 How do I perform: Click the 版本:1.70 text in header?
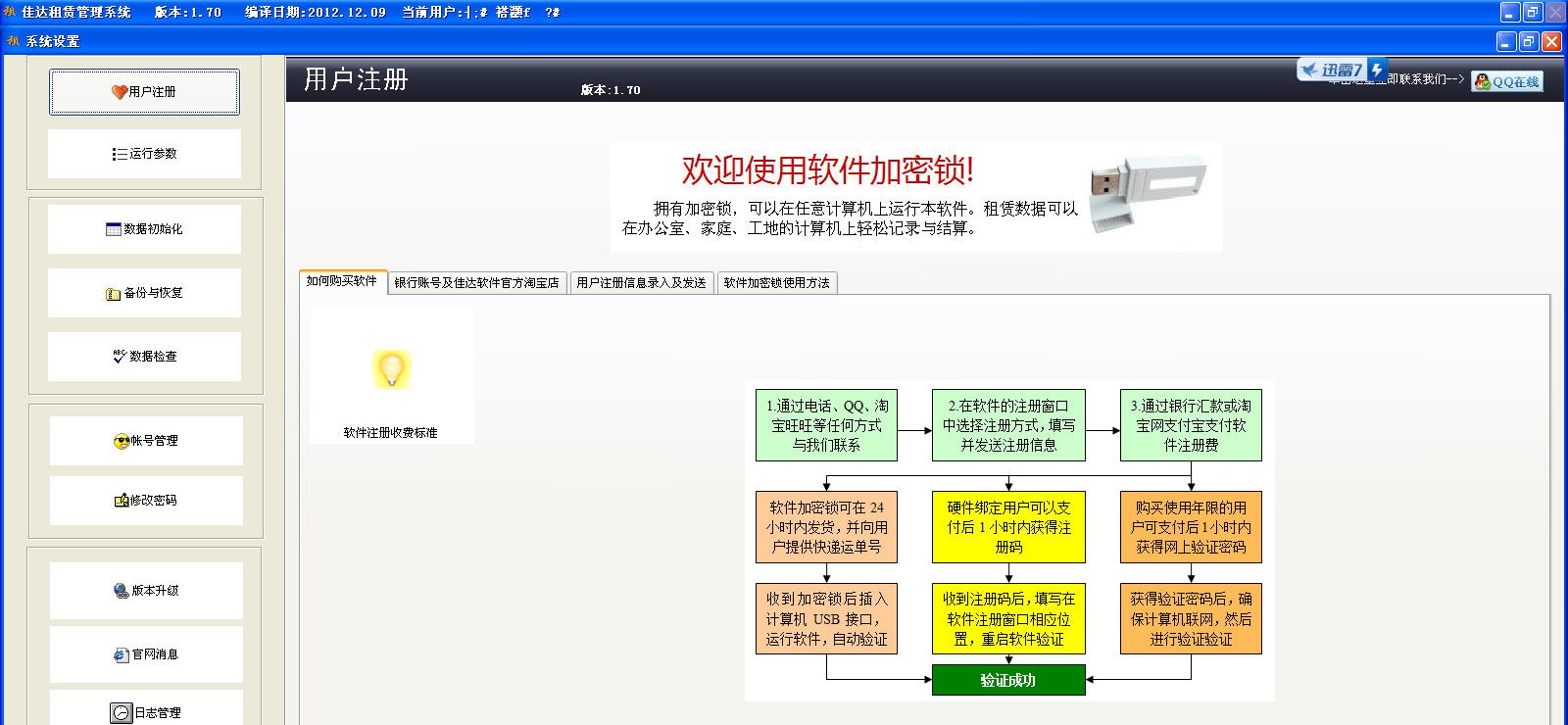(611, 90)
